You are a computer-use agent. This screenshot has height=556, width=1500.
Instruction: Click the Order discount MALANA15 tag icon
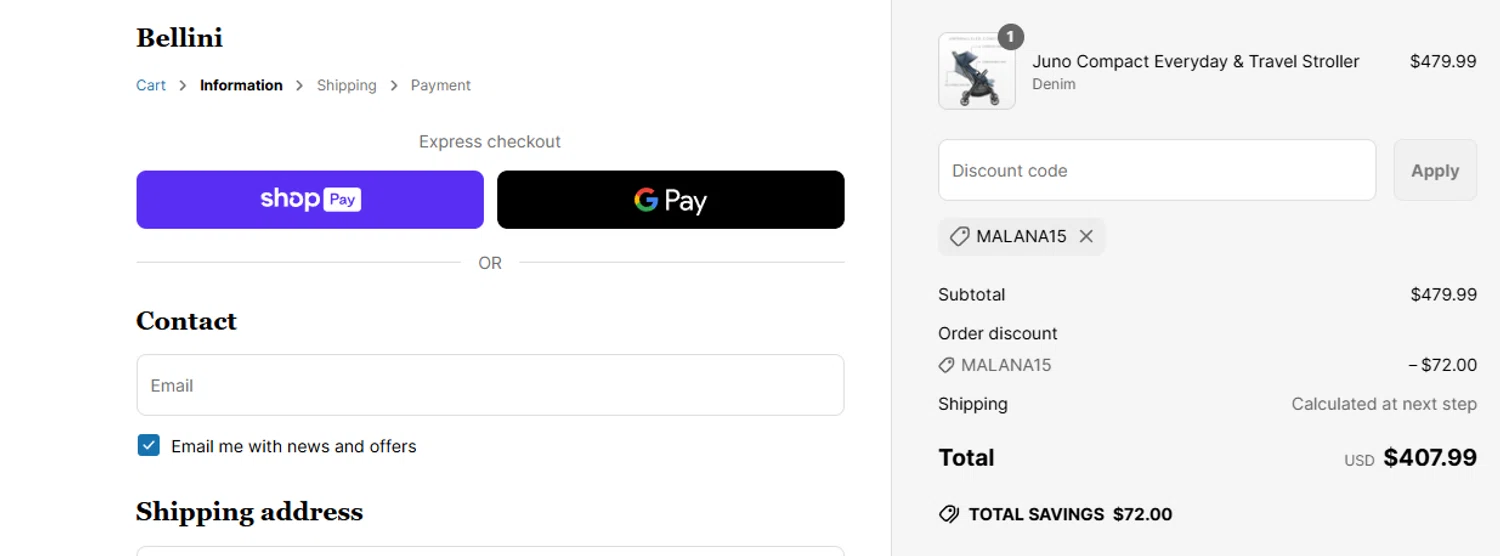(947, 366)
